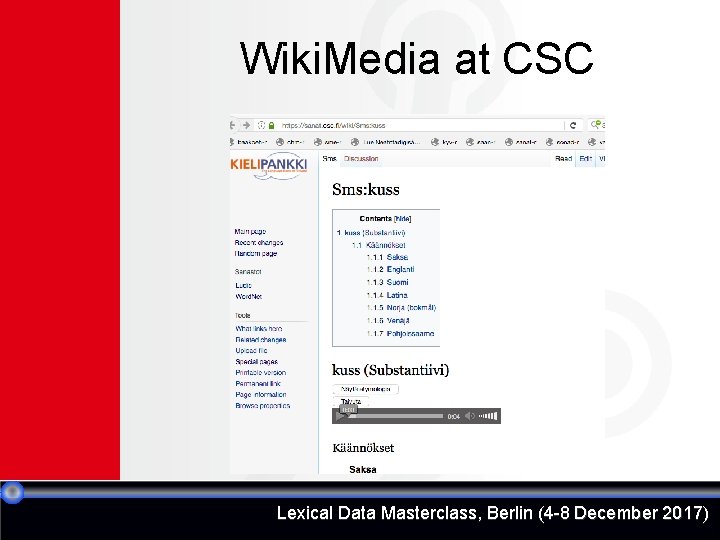This screenshot has width=720, height=540.
Task: Open Printable version link
Action: [260, 372]
